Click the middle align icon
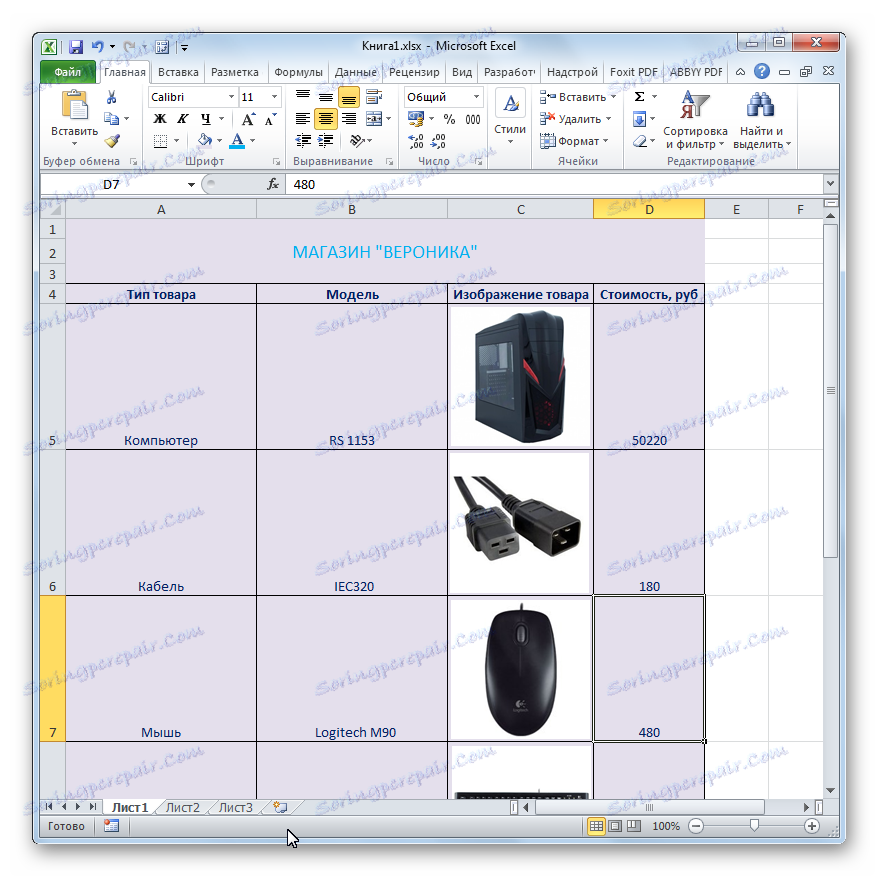This screenshot has width=879, height=877. [326, 97]
